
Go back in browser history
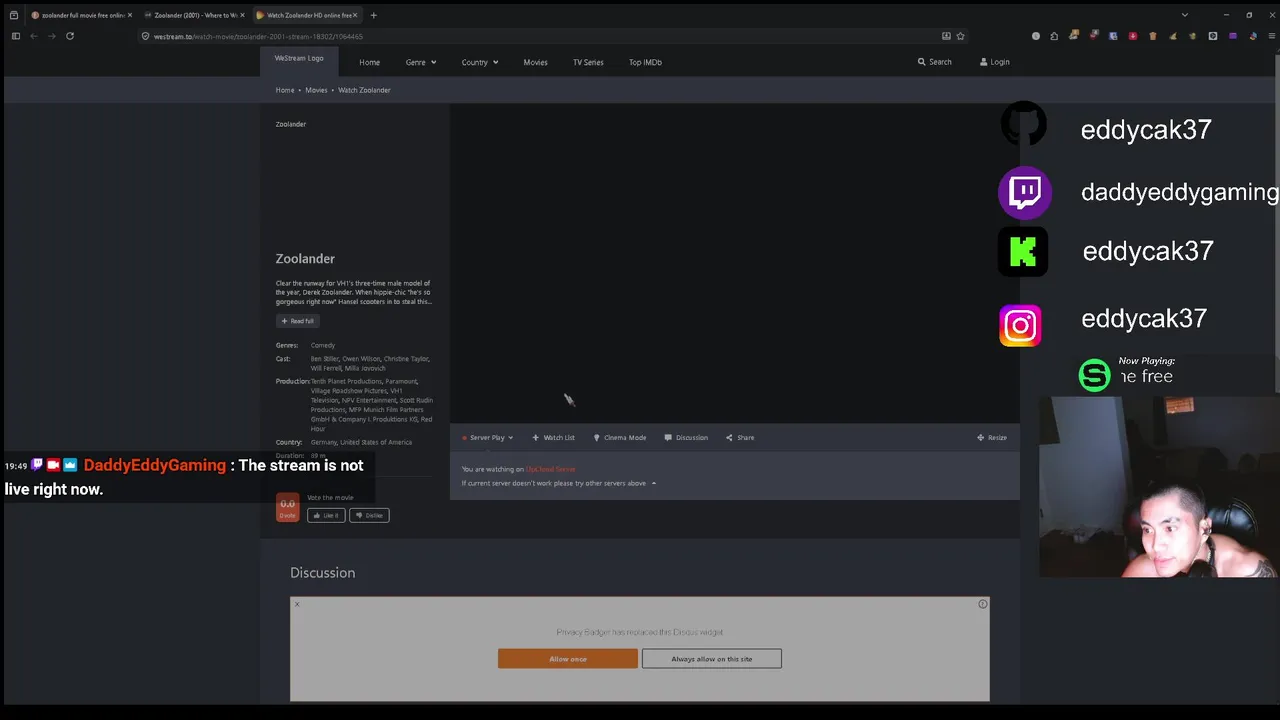click(x=33, y=36)
